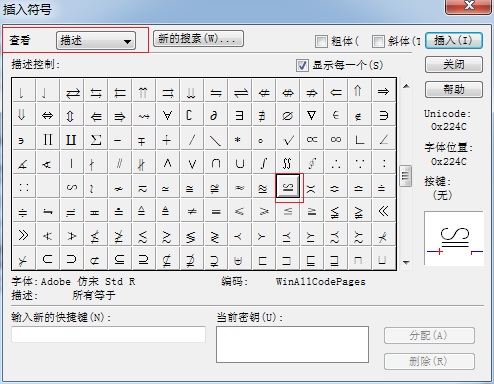
Task: Click the 关闭 button
Action: [454, 65]
